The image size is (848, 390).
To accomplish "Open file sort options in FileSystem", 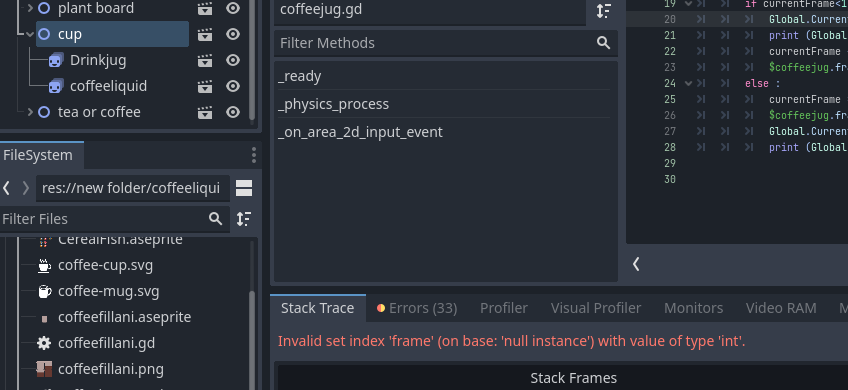I will click(x=244, y=219).
